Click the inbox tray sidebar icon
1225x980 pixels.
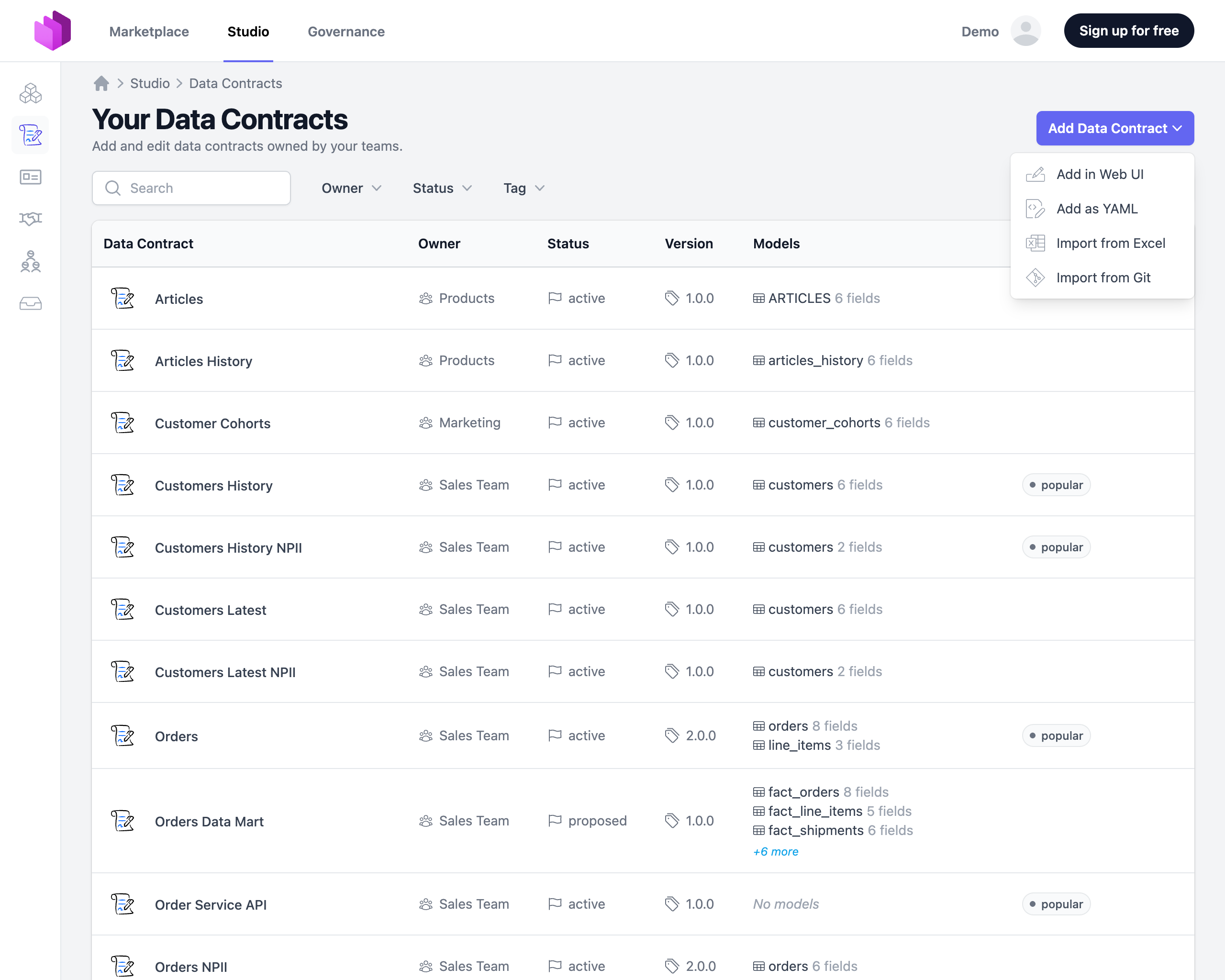31,303
